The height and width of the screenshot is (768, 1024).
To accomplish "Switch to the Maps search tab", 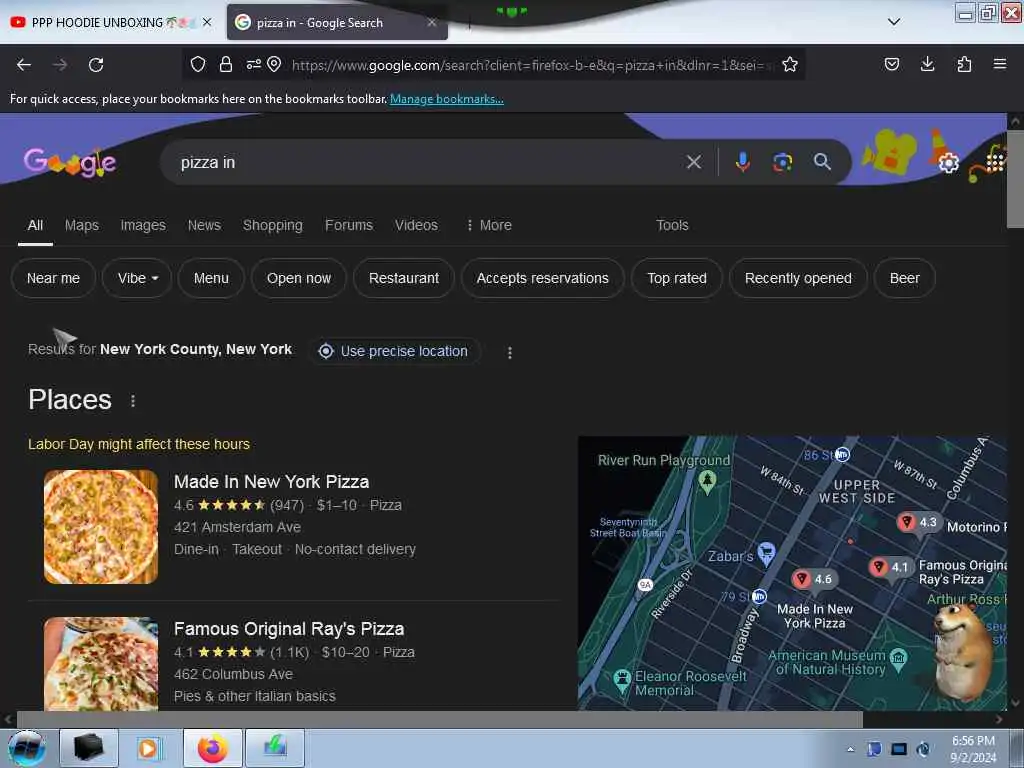I will pyautogui.click(x=82, y=225).
